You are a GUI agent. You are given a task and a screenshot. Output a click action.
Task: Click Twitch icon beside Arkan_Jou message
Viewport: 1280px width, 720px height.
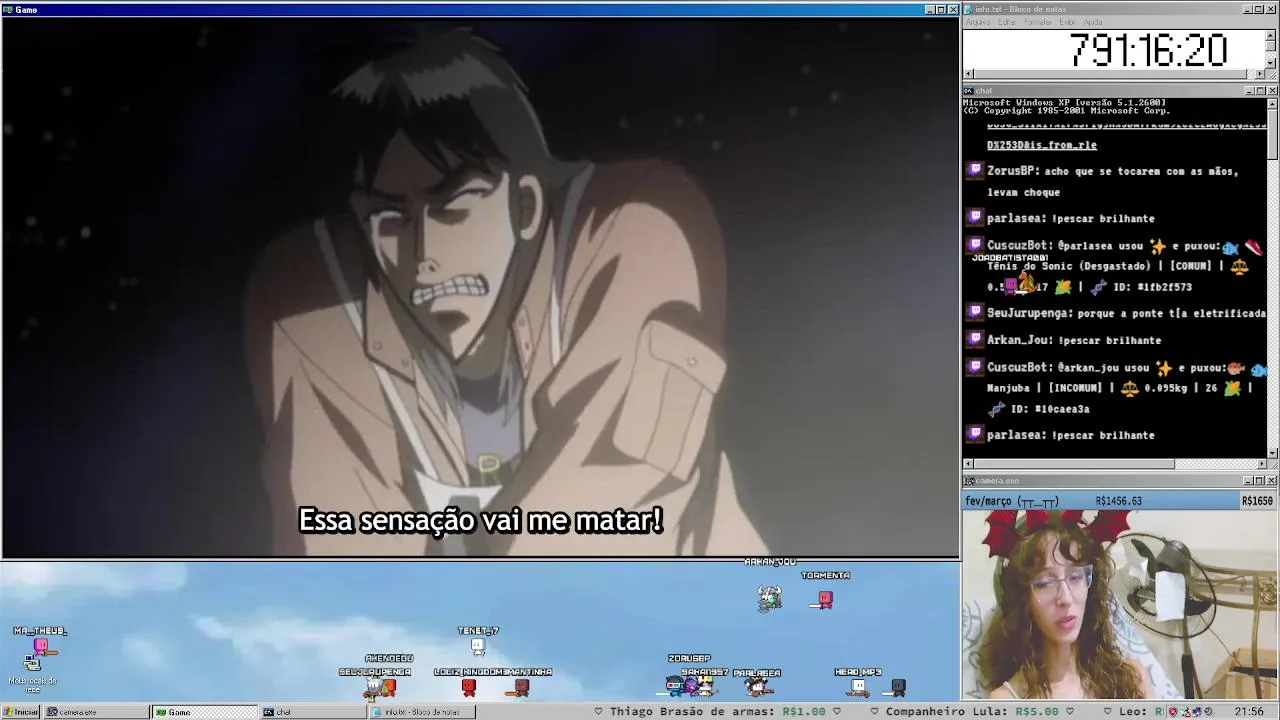[975, 339]
